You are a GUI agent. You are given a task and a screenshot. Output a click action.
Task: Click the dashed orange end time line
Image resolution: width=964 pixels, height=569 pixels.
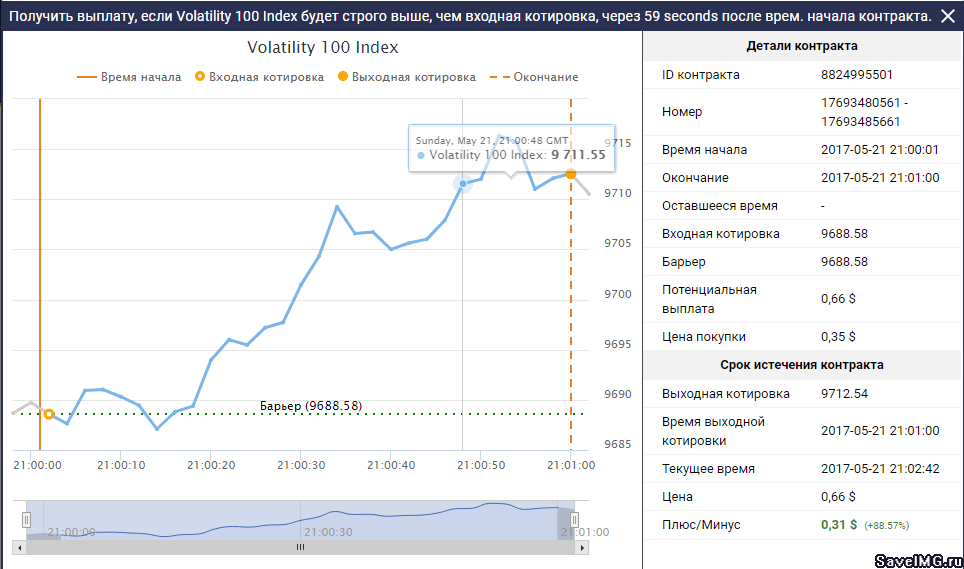click(x=571, y=300)
